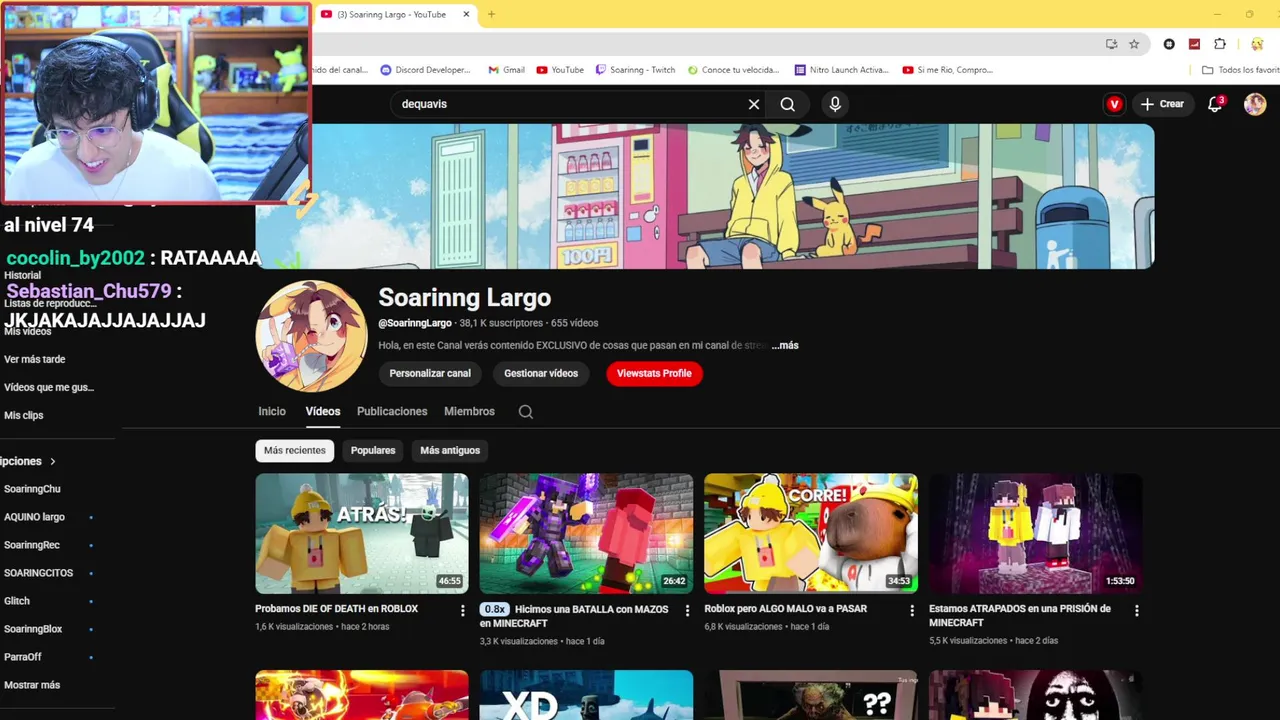Open the Miembros tab
The image size is (1280, 720).
pos(469,411)
